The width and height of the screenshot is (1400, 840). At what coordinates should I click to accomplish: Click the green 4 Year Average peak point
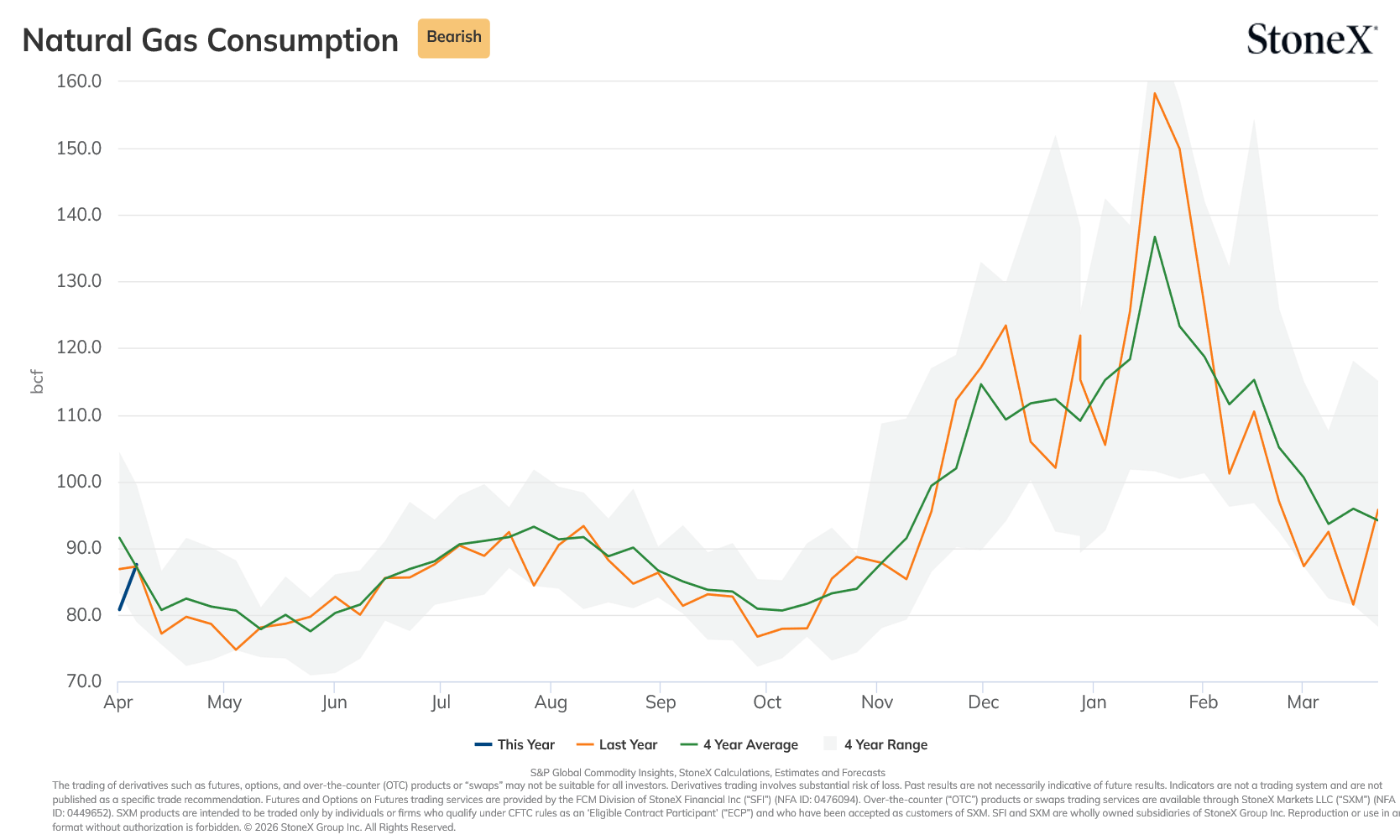(1155, 237)
